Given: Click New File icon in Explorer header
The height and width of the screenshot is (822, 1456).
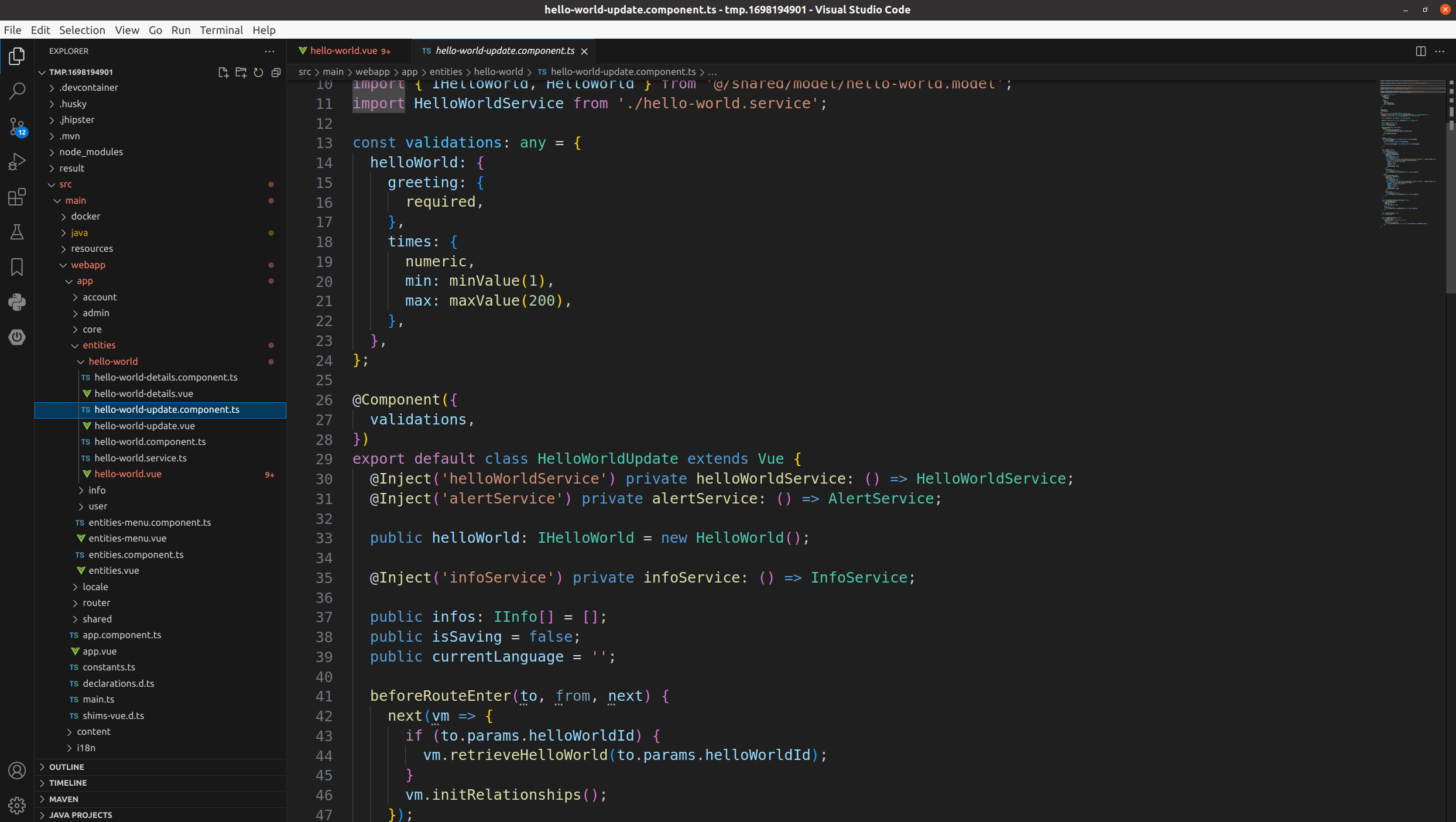Looking at the screenshot, I should click(x=223, y=72).
